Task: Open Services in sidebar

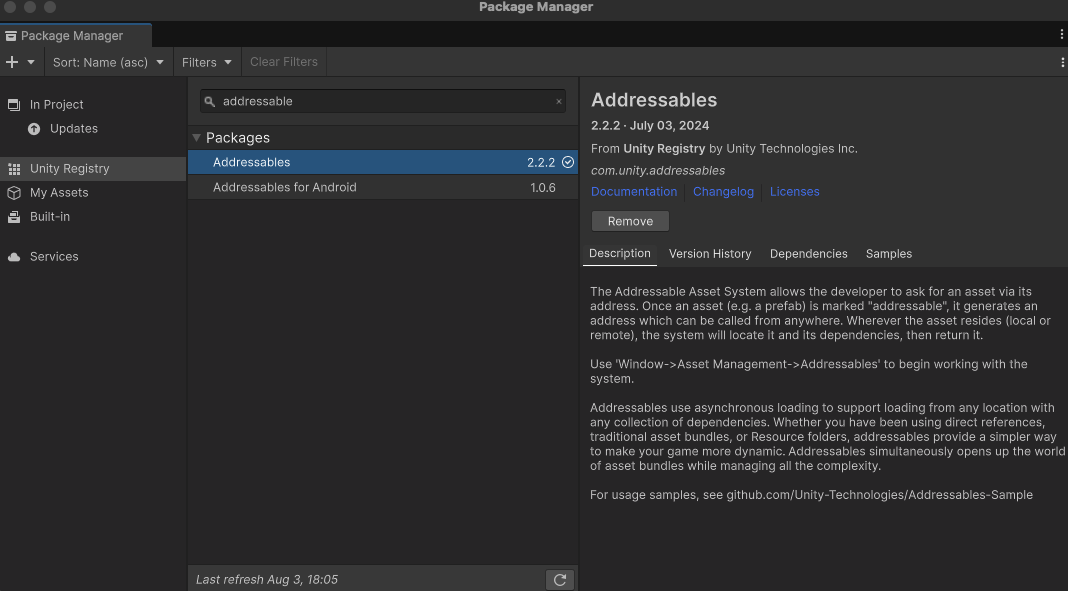Action: tap(54, 257)
